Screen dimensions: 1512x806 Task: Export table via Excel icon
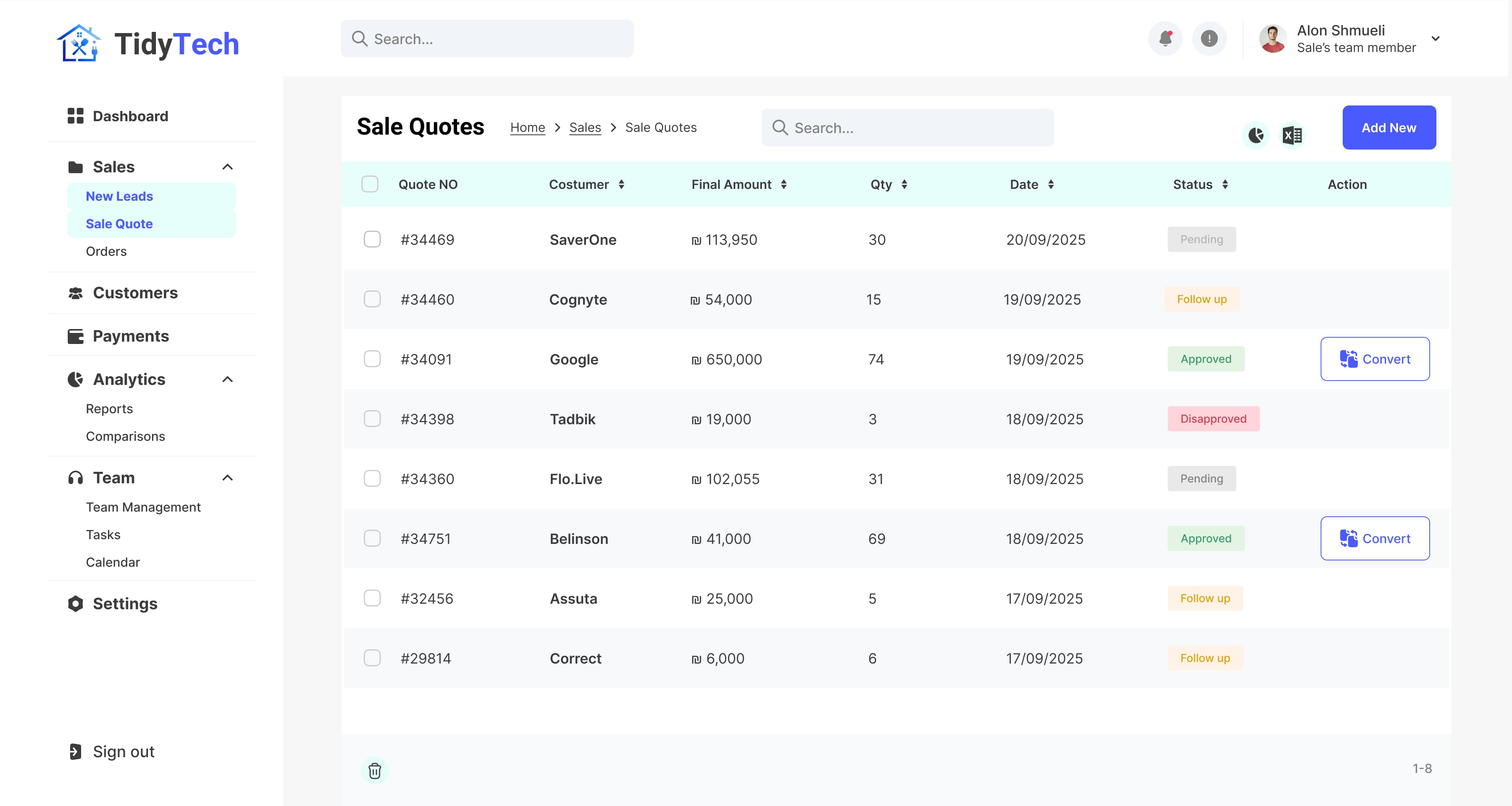point(1292,135)
